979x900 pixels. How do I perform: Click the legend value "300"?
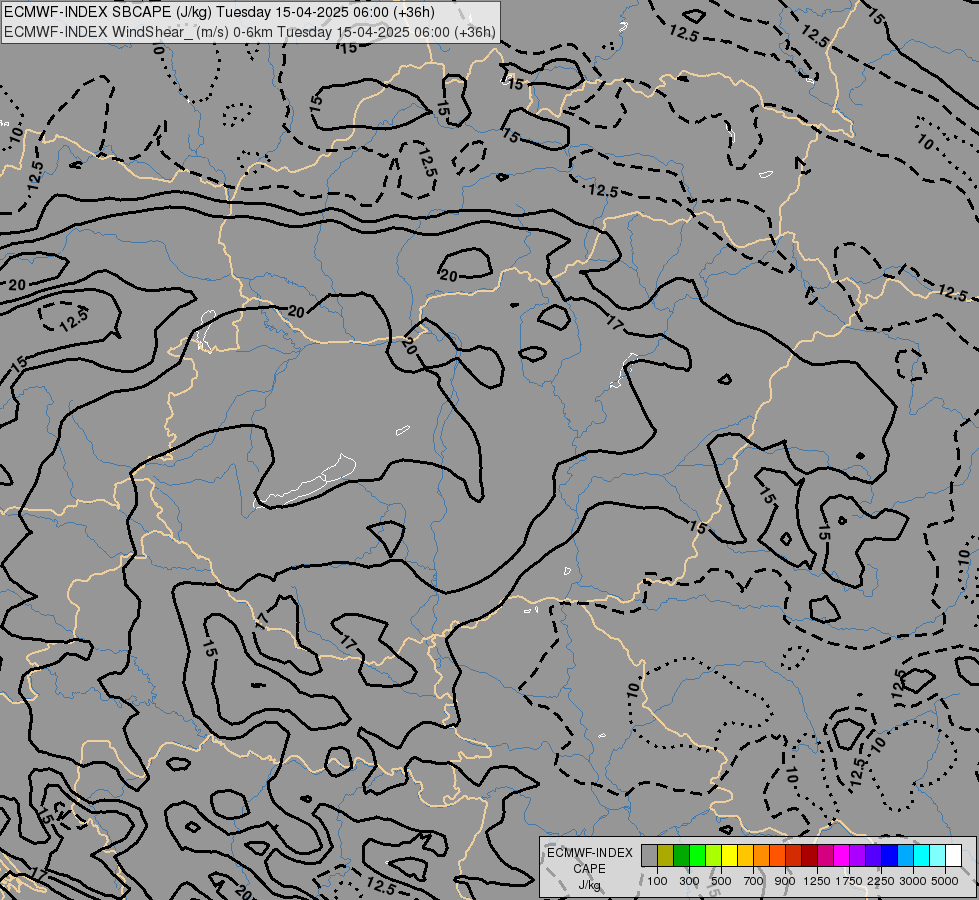coord(689,881)
